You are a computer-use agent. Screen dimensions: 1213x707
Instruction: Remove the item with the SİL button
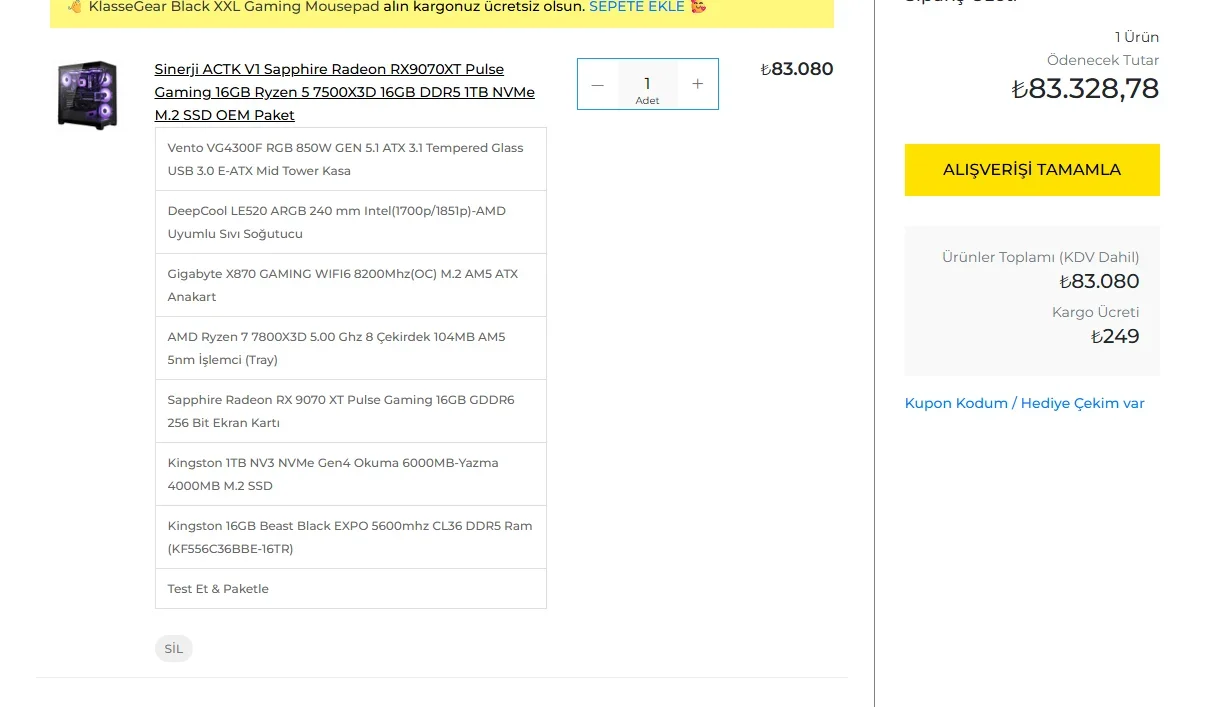[x=174, y=648]
